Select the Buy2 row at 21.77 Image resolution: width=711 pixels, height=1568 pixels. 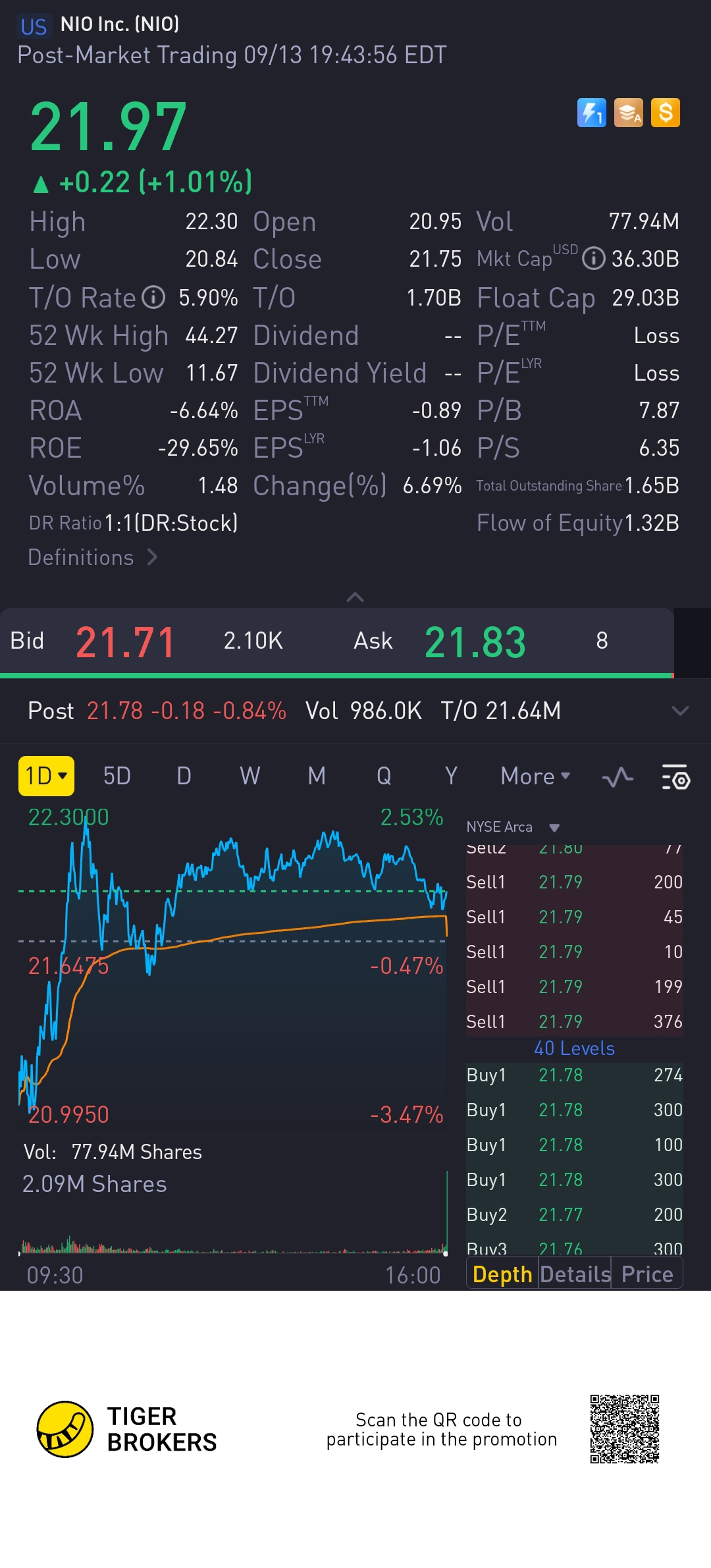pos(574,1214)
